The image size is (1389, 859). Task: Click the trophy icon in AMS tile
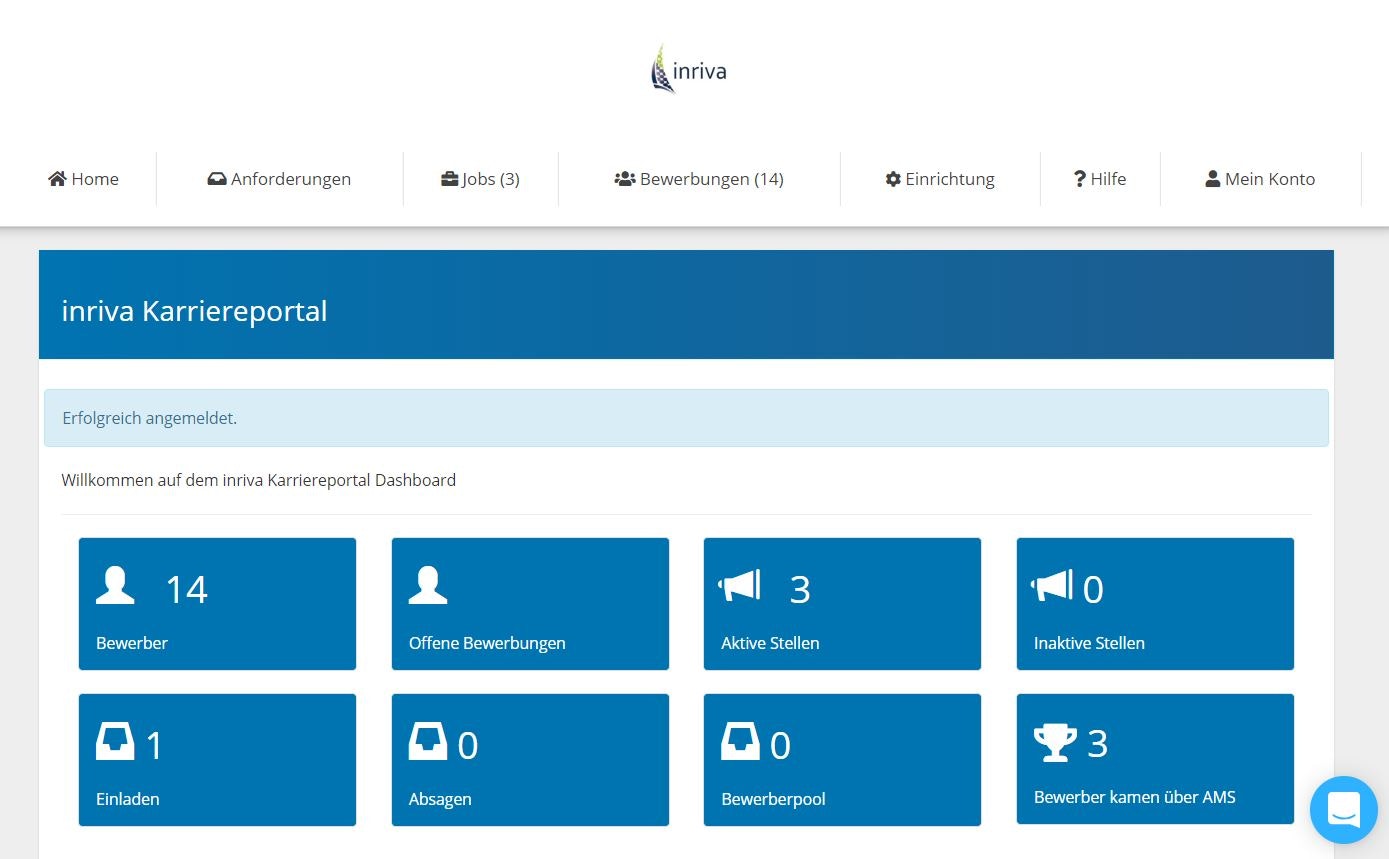coord(1055,742)
